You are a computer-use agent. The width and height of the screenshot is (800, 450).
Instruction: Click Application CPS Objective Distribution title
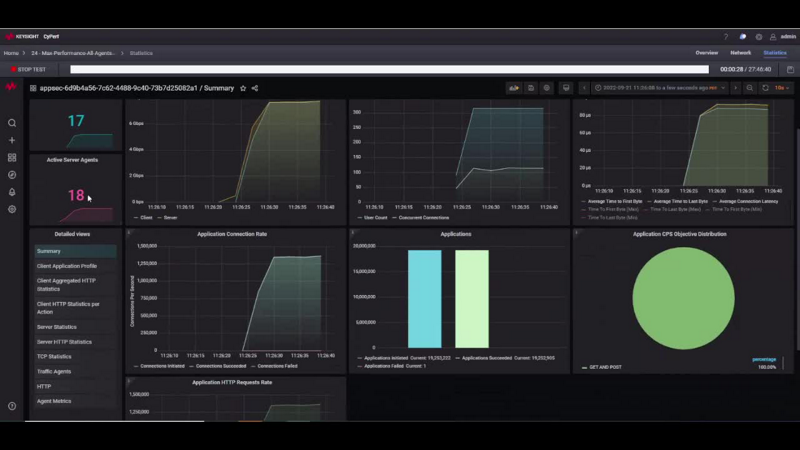[x=680, y=234]
